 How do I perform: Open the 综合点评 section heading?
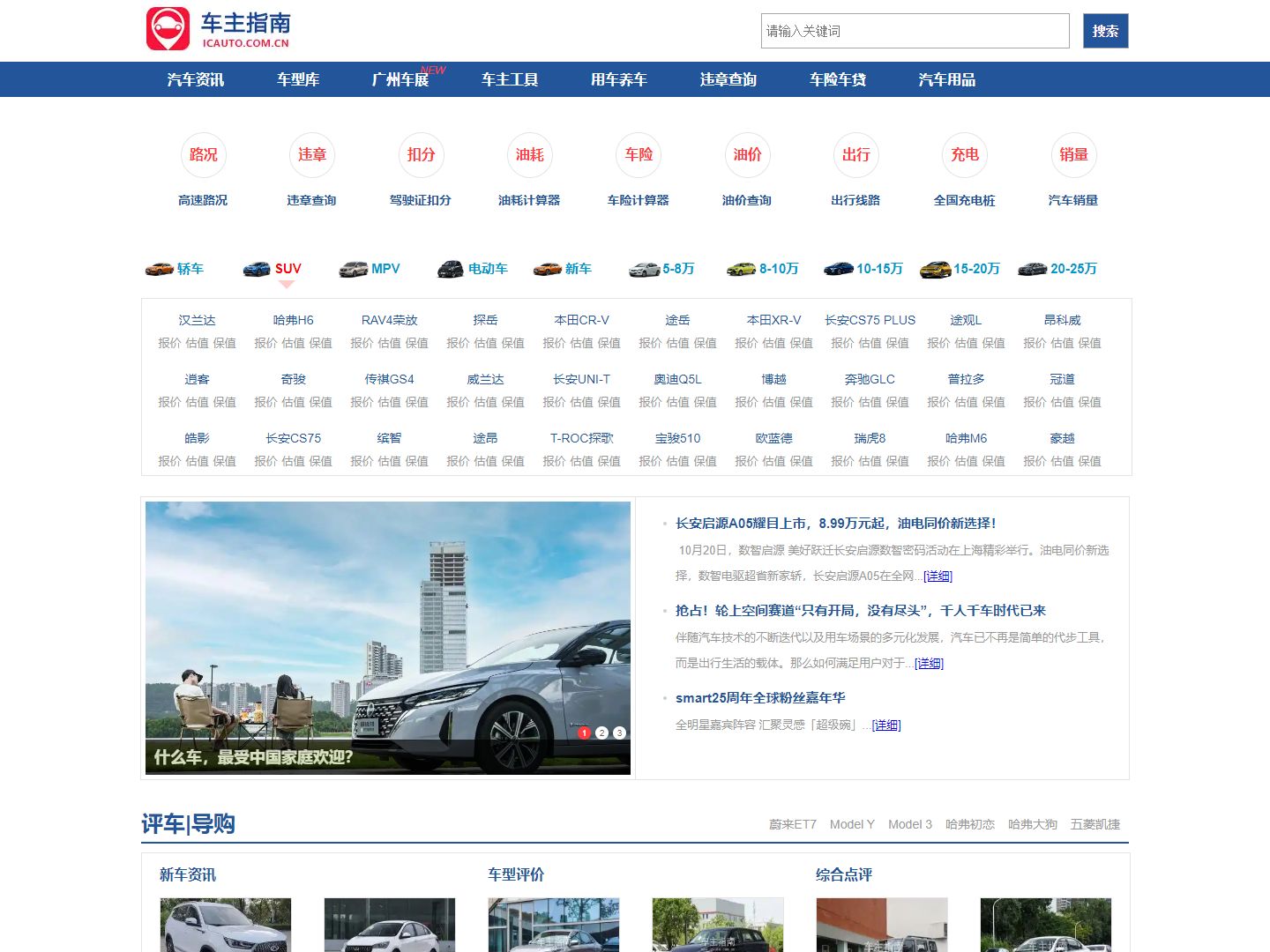844,874
